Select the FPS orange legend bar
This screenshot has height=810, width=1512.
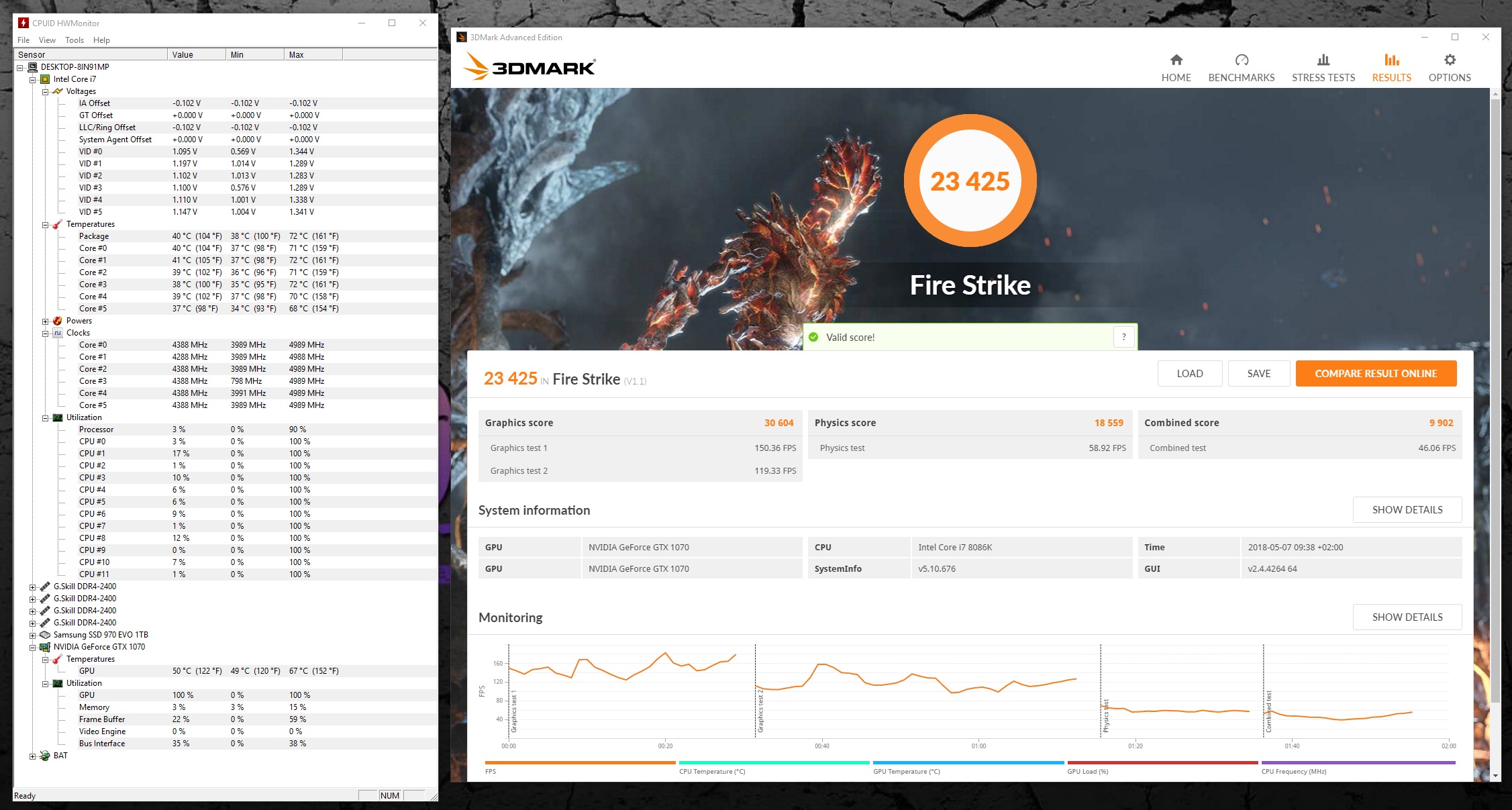580,762
